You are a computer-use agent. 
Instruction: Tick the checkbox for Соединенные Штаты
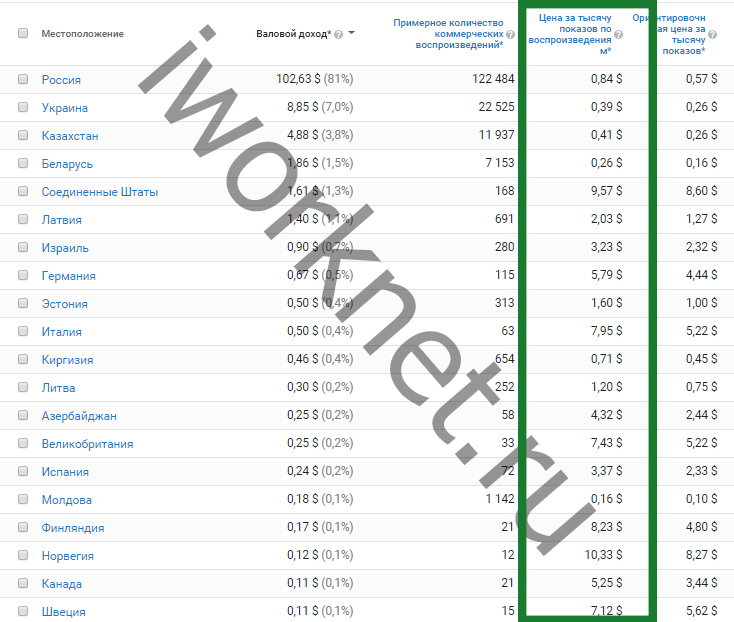23,191
